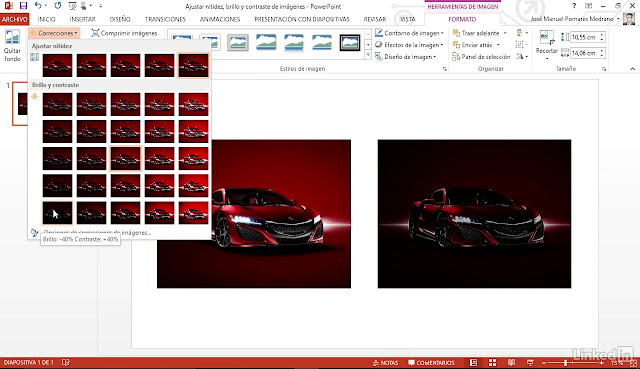Switch to the ANIMACIONES tab

click(220, 19)
